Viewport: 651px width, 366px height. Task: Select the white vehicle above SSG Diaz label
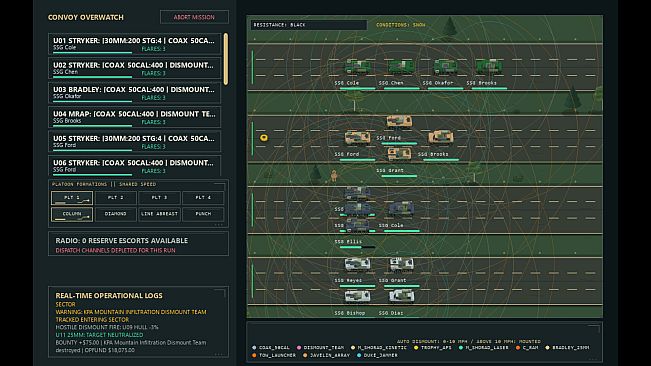click(x=401, y=296)
